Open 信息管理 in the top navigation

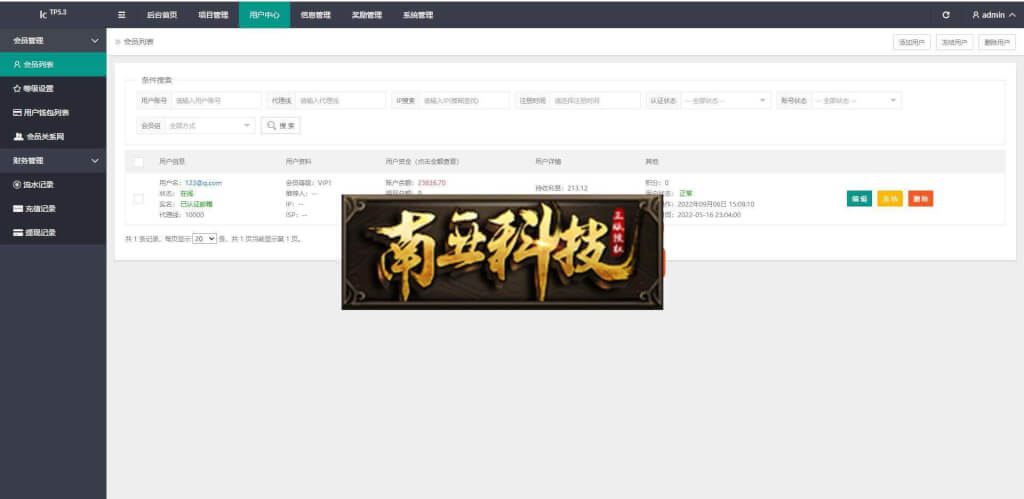click(315, 15)
